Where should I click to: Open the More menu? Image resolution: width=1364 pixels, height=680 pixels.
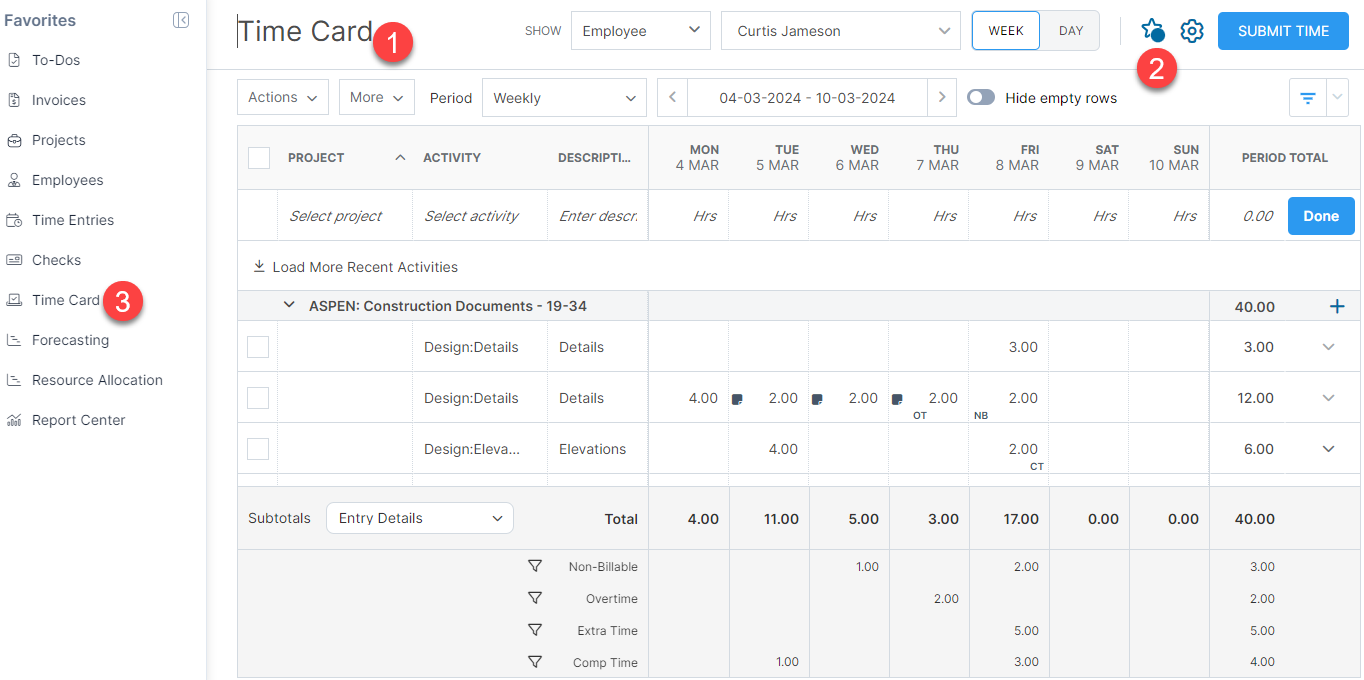coord(376,97)
